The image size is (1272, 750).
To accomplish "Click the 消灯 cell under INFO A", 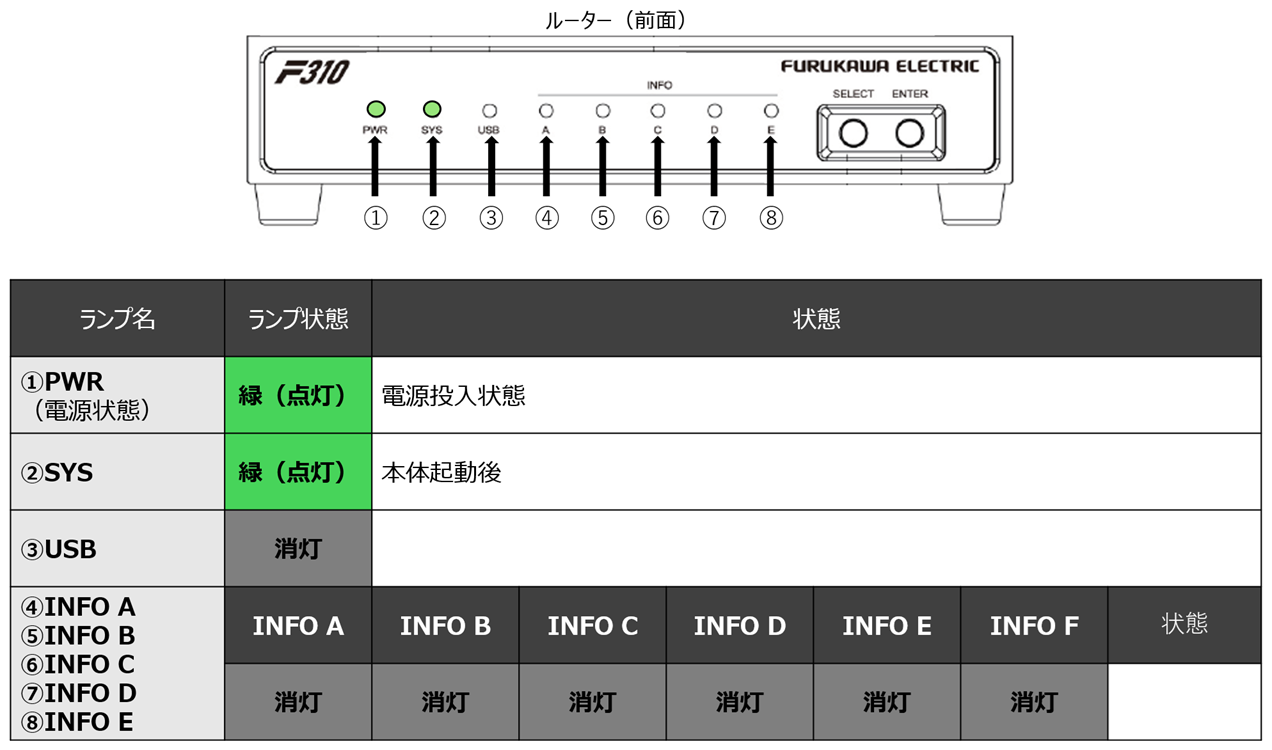I will coord(298,702).
